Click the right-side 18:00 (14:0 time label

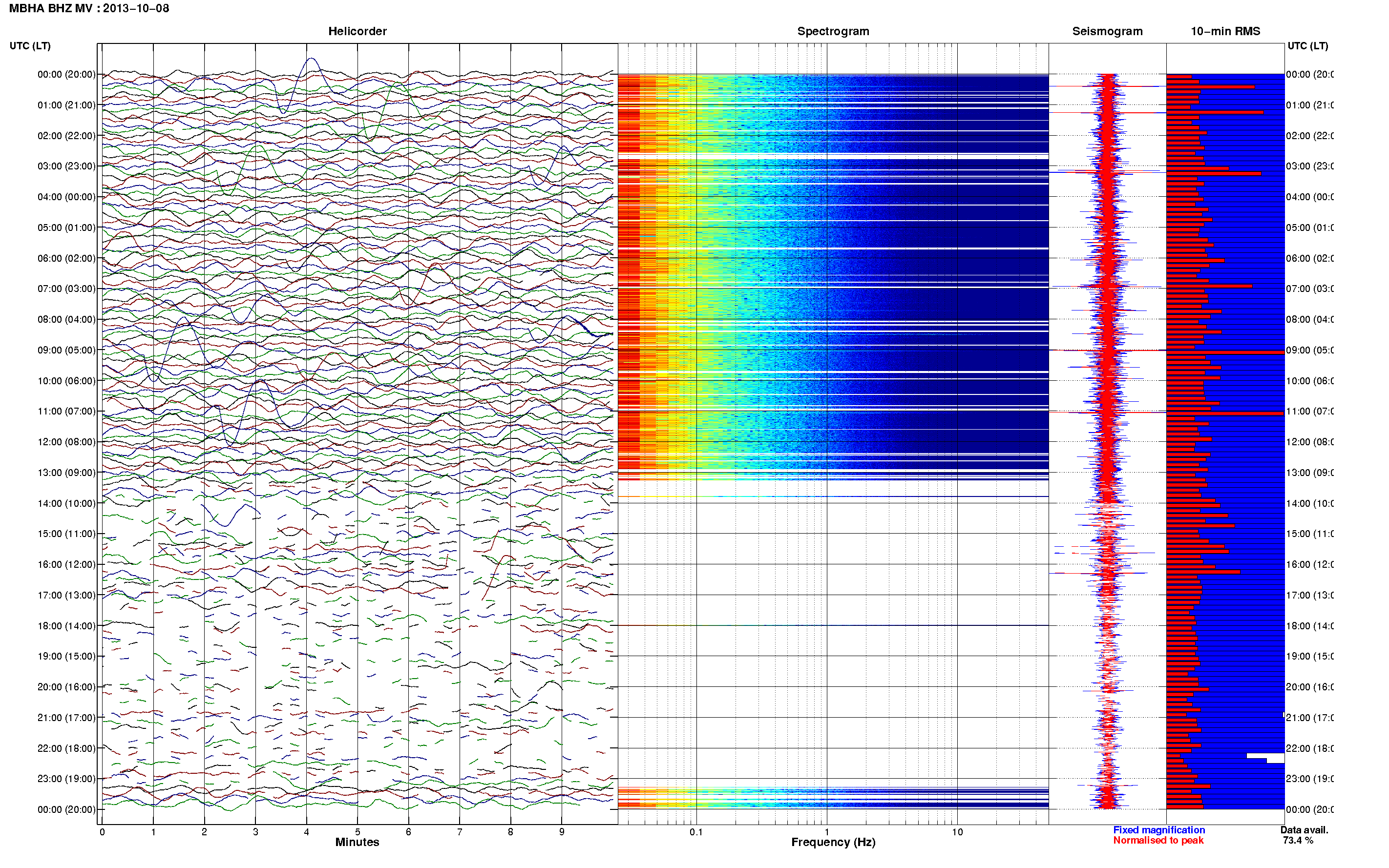pyautogui.click(x=1310, y=626)
